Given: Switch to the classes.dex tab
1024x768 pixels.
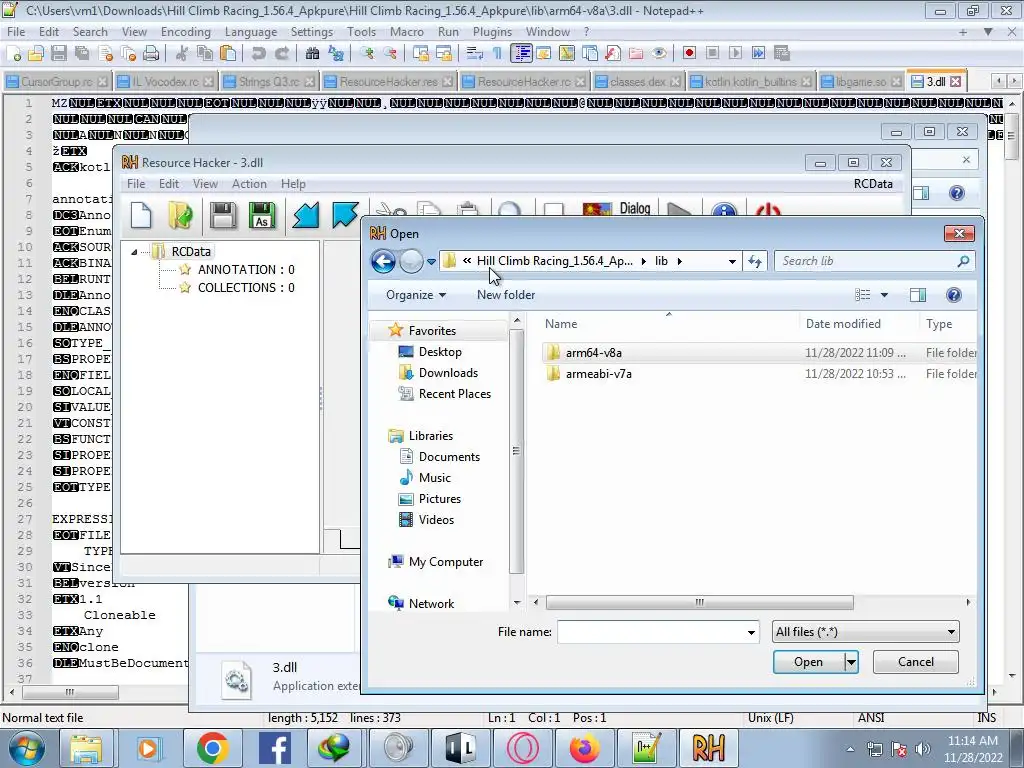Looking at the screenshot, I should (637, 82).
